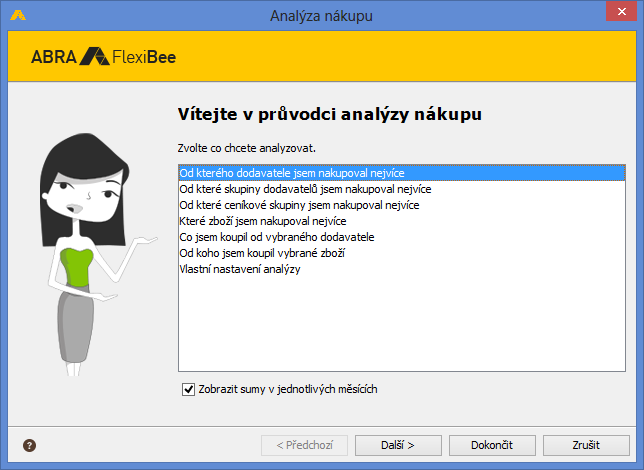644x470 pixels.
Task: Pick 'Co jsem koupil od vybraného dodavatele'
Action: coord(402,237)
